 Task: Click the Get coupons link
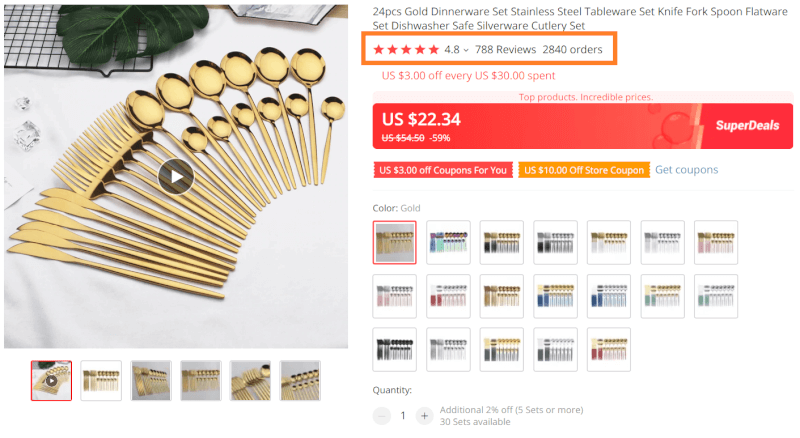click(686, 169)
